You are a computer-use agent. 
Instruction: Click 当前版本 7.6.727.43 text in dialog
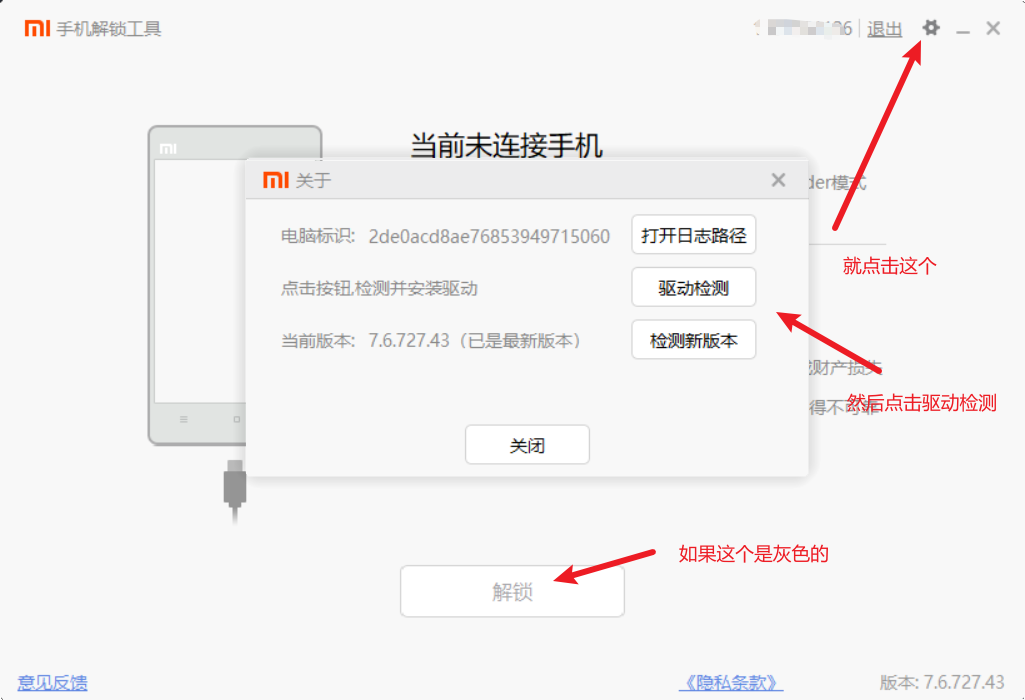(431, 341)
